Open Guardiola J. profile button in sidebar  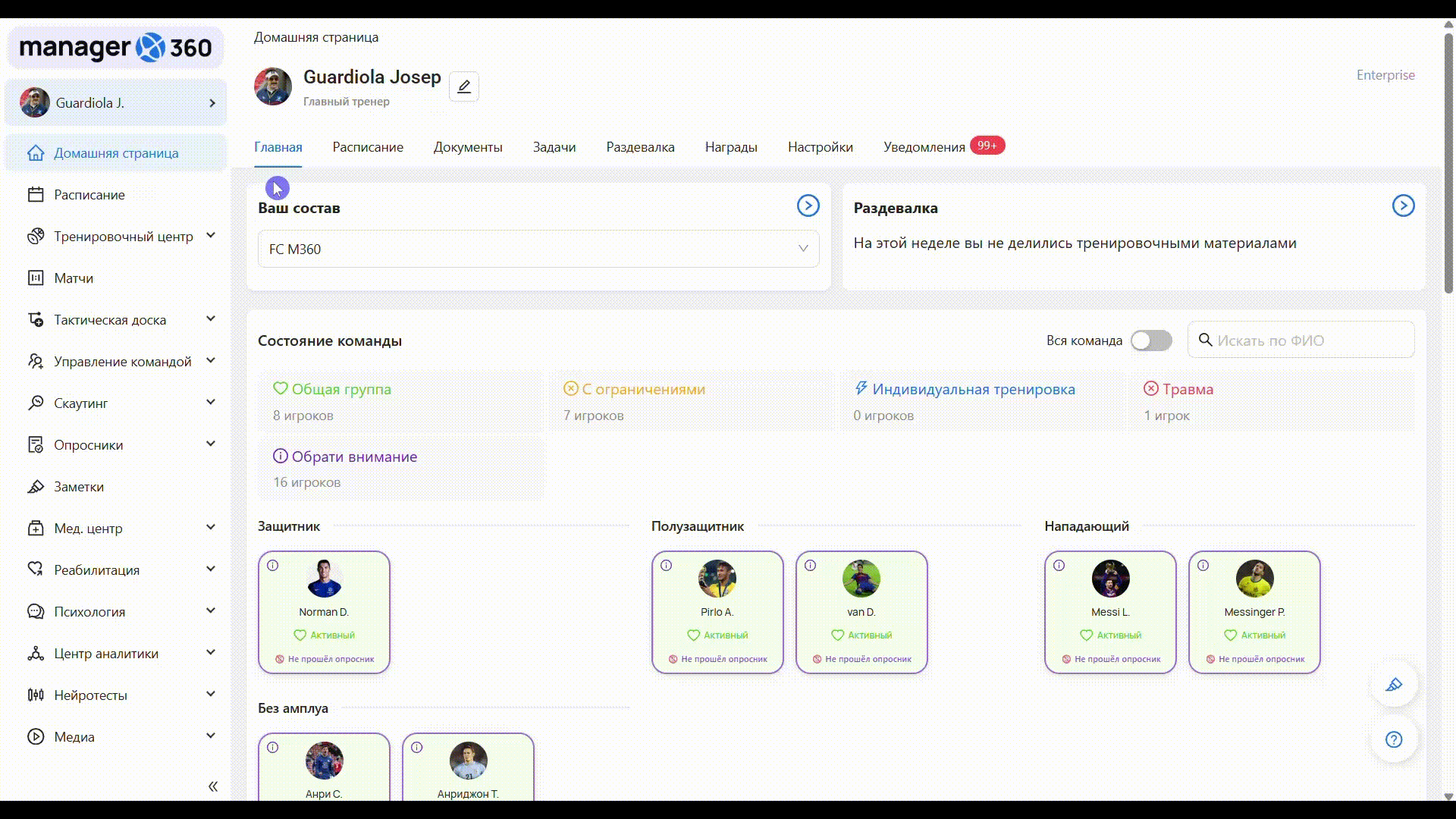116,102
